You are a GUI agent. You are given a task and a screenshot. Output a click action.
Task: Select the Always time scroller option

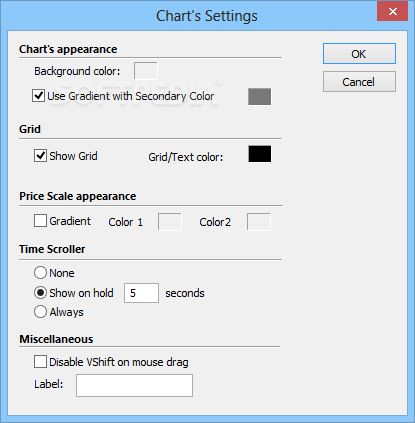(40, 312)
